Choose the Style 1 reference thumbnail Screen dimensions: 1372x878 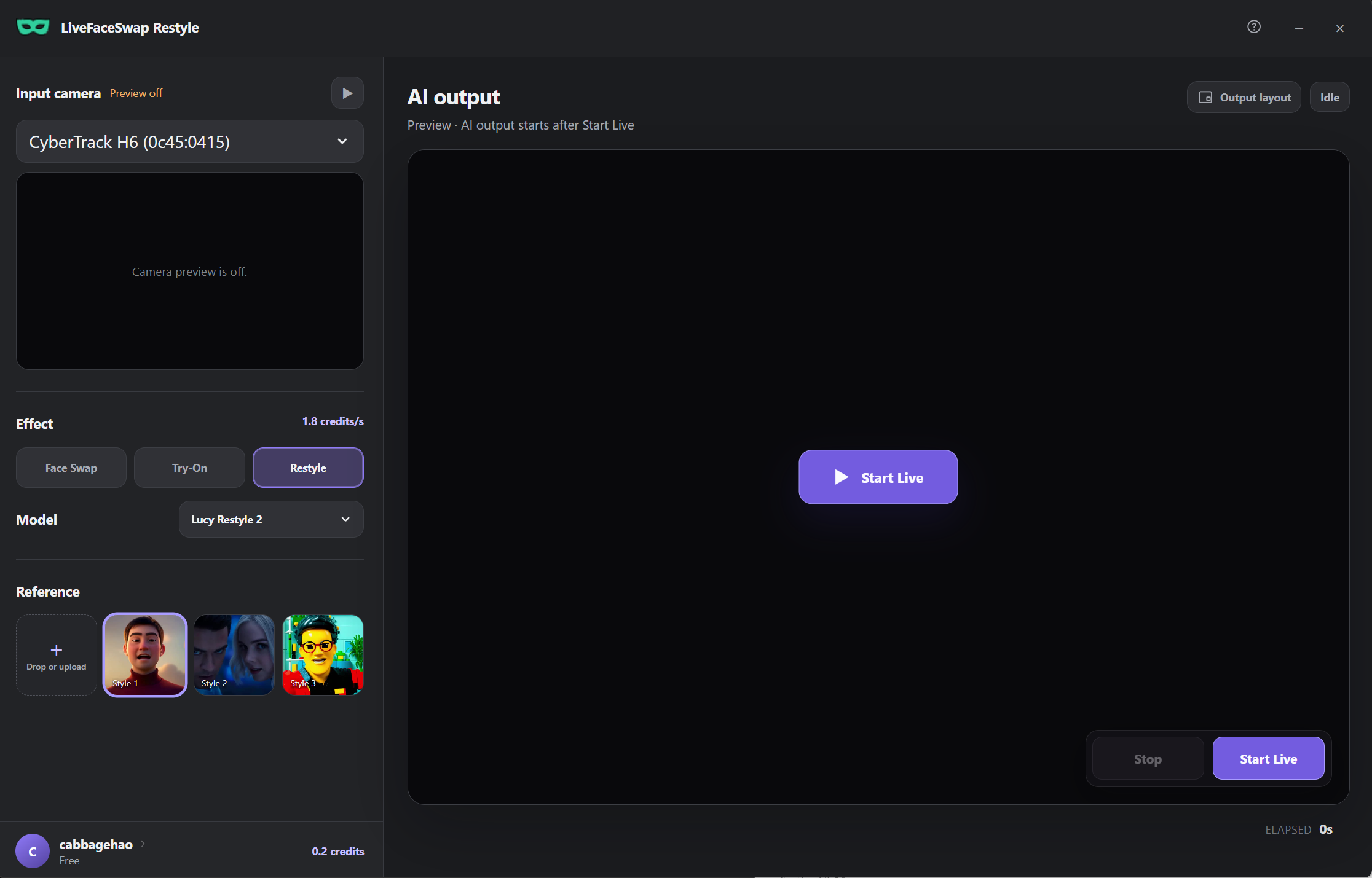coord(145,655)
